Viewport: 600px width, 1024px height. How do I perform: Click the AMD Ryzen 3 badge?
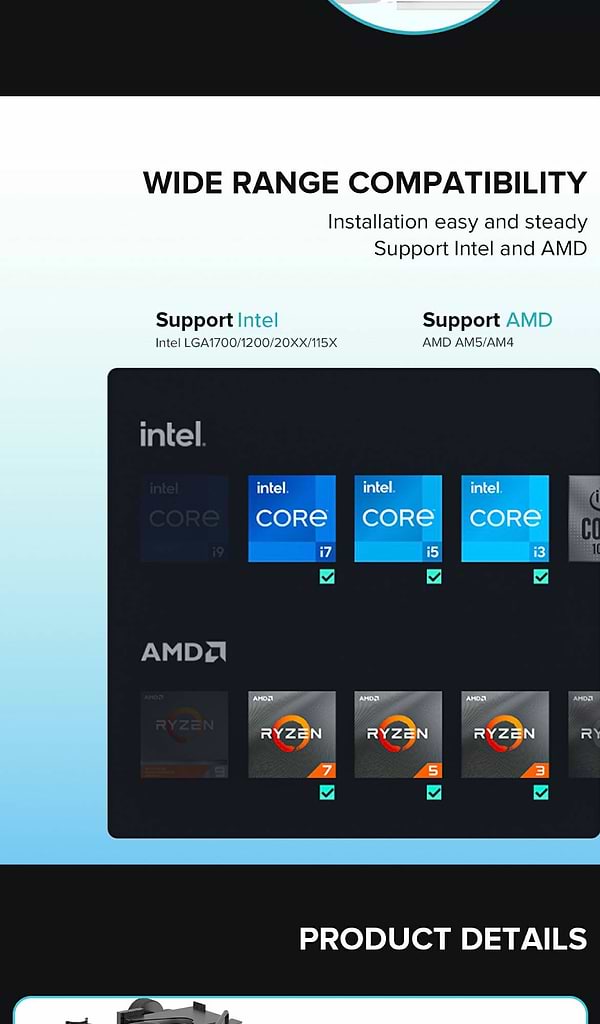pos(505,735)
